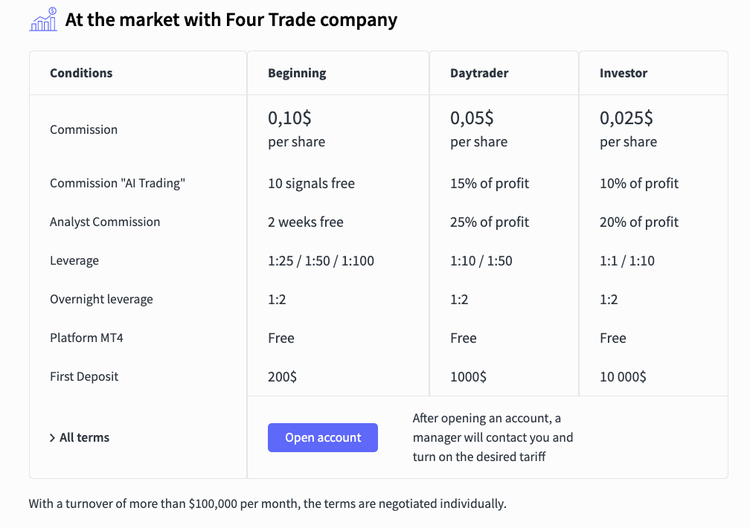Click the manager contact note text
The width and height of the screenshot is (750, 528).
[493, 437]
